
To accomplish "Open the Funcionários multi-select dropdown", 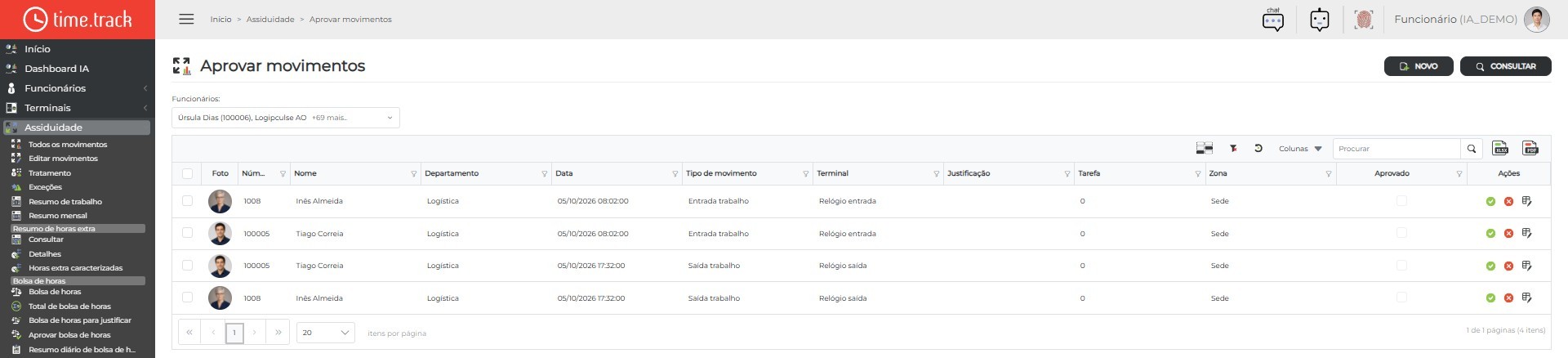I will coord(286,118).
